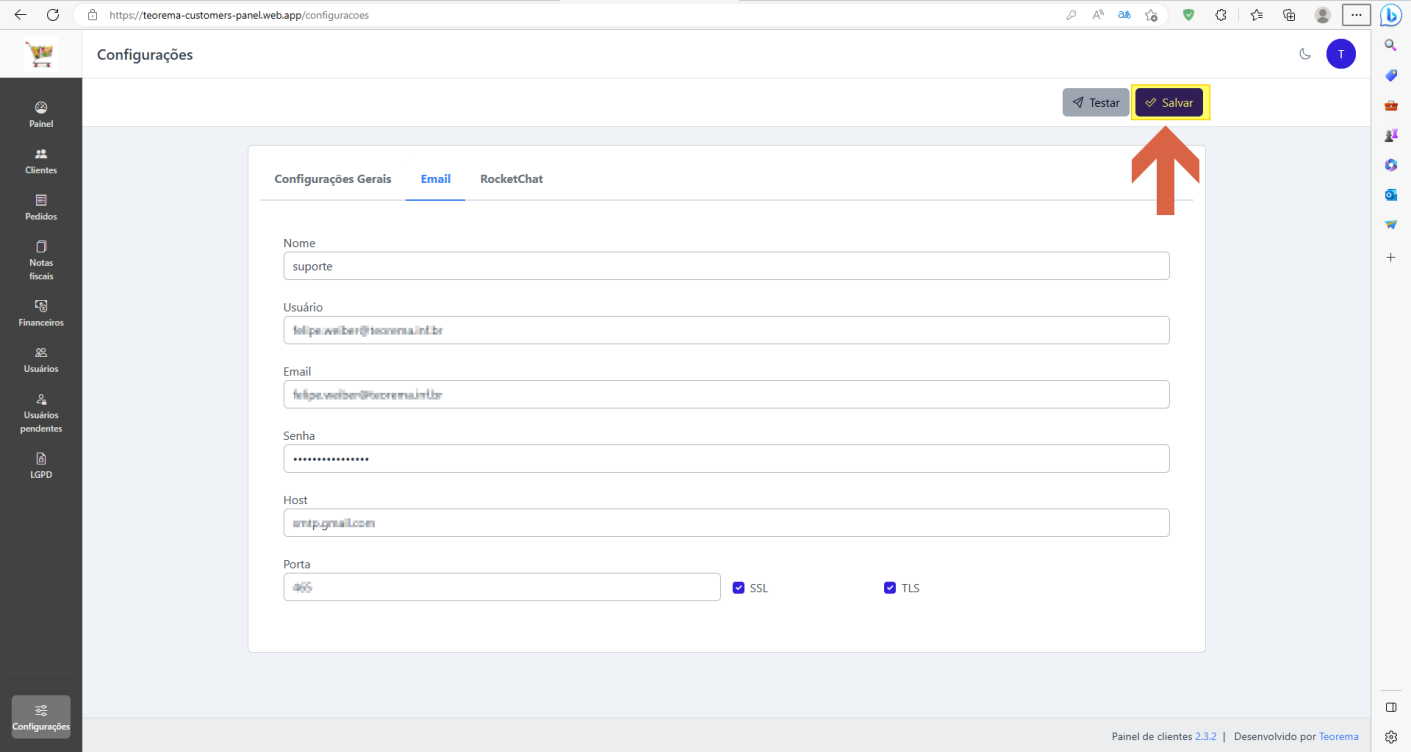This screenshot has height=752, width=1411.
Task: Open browser collections icon
Action: coord(1289,15)
